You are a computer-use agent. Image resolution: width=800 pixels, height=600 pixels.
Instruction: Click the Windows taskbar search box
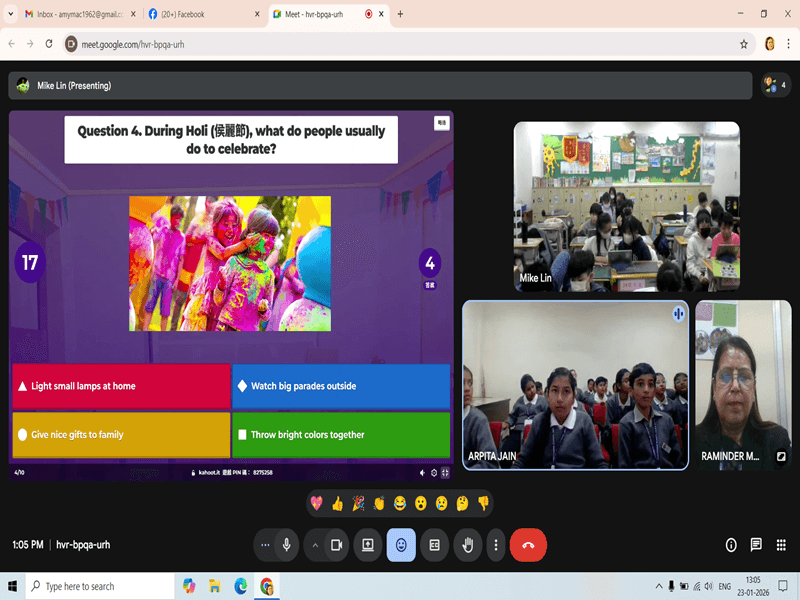click(100, 586)
